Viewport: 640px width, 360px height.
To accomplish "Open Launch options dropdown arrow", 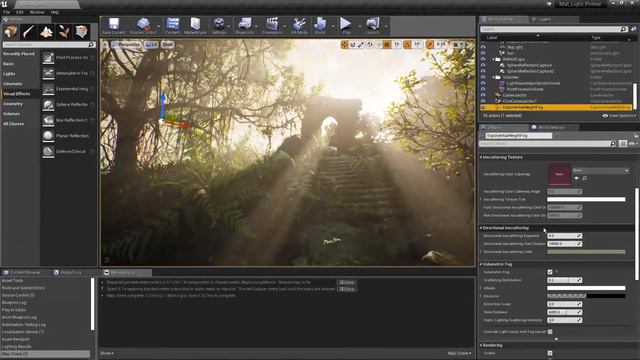I will click(386, 26).
